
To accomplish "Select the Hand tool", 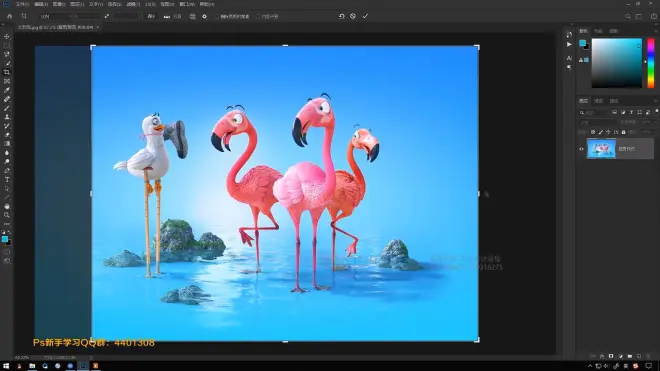I will 7,206.
